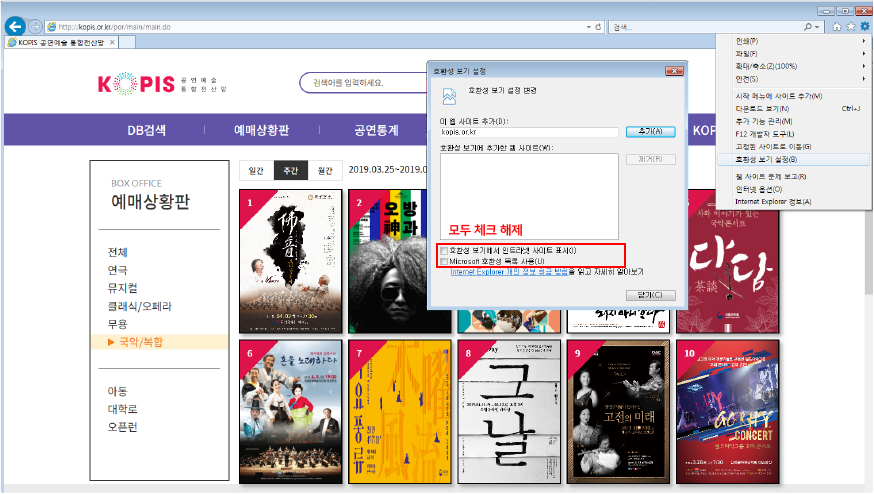Open the favorites star icon
The width and height of the screenshot is (874, 494).
[x=851, y=27]
